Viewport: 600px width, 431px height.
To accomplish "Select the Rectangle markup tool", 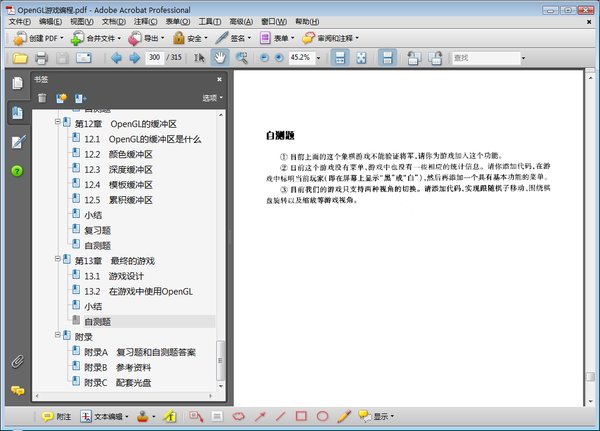I will [x=301, y=416].
